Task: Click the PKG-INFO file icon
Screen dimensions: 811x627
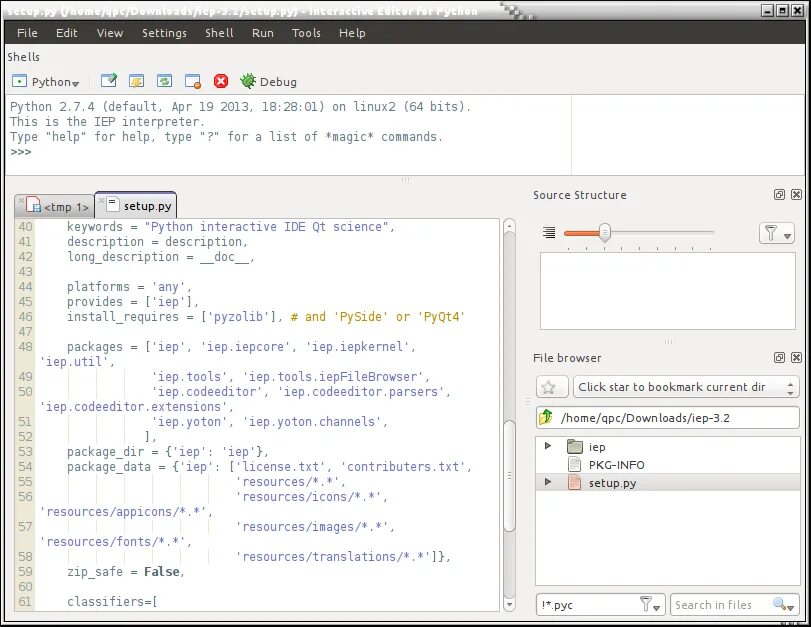Action: (x=574, y=465)
